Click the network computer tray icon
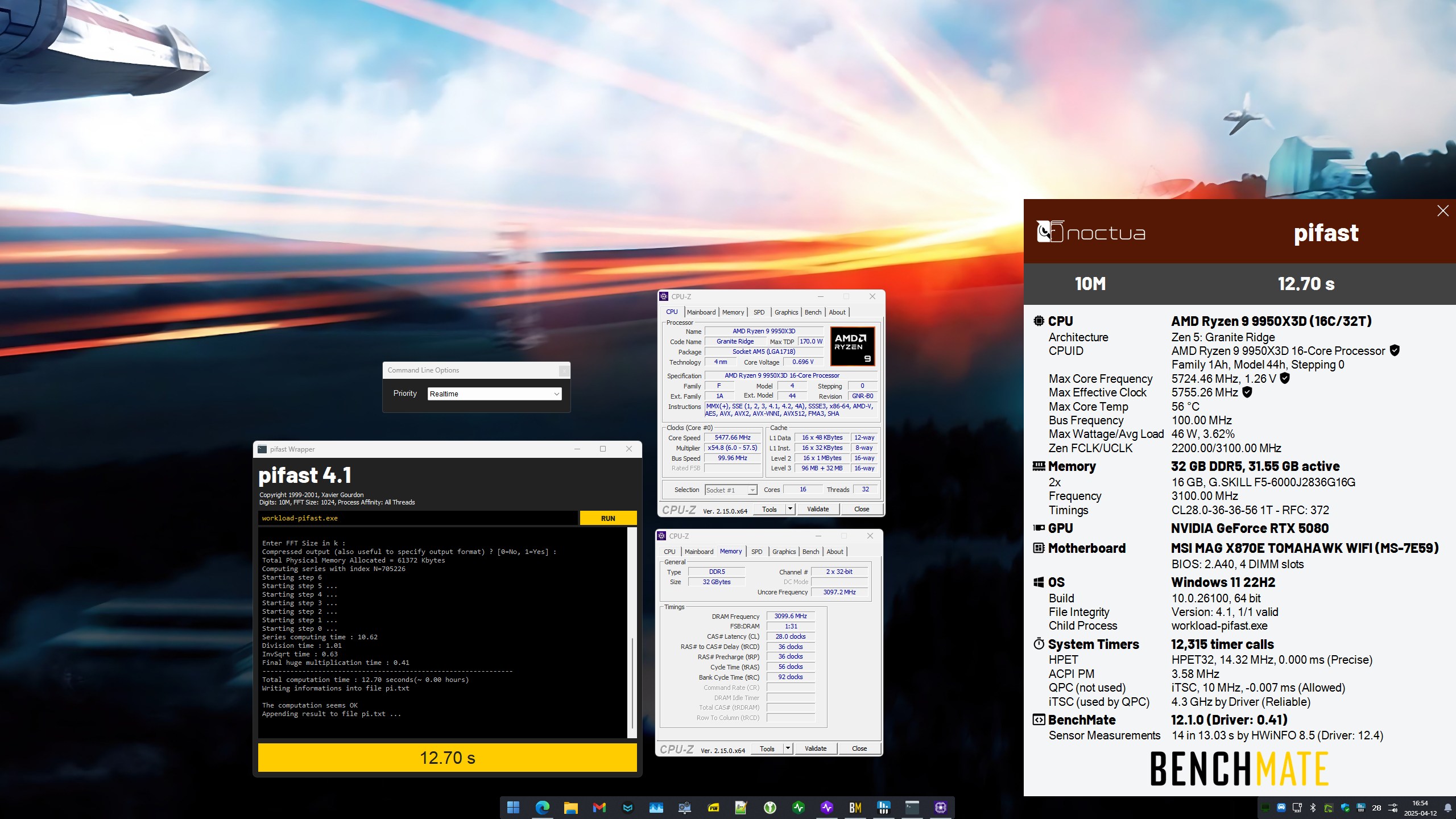 [x=1297, y=808]
